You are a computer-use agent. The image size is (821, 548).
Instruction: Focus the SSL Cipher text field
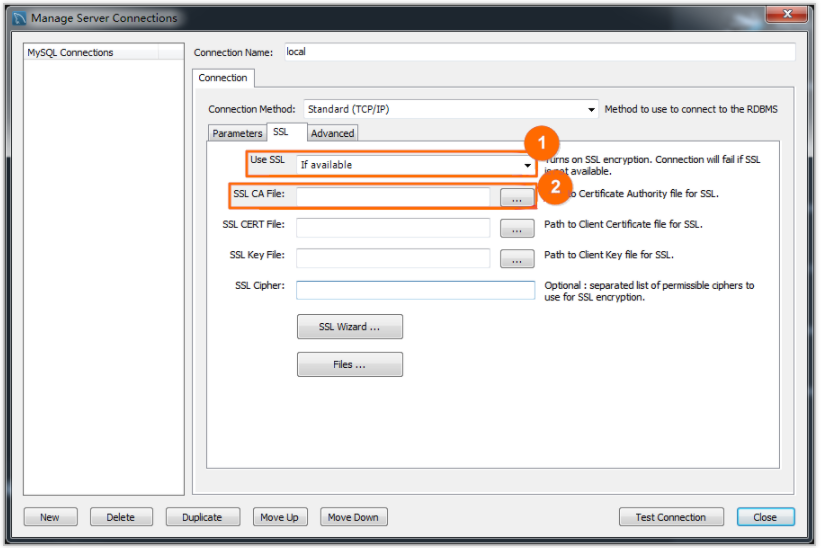tap(415, 290)
